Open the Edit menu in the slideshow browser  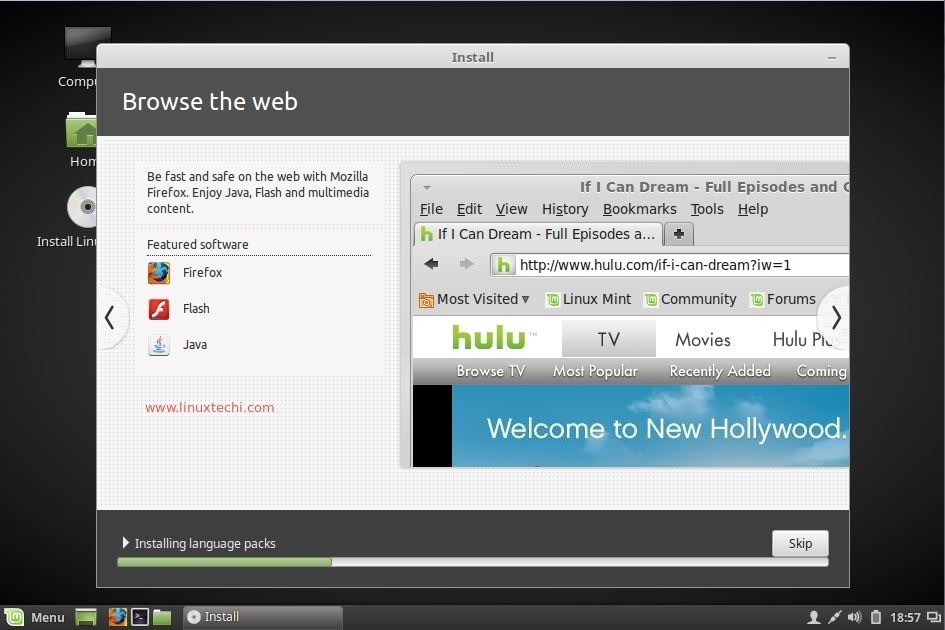pyautogui.click(x=469, y=209)
